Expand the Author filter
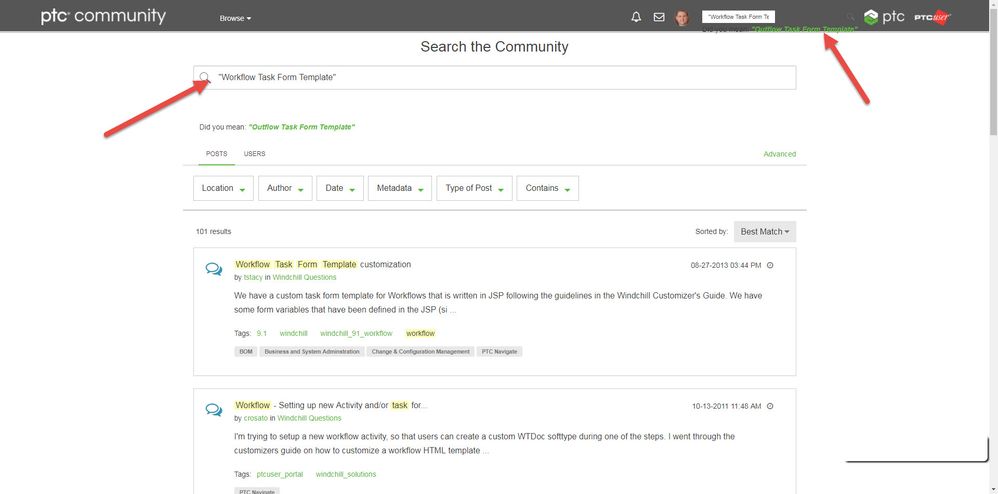998x494 pixels. click(x=285, y=188)
